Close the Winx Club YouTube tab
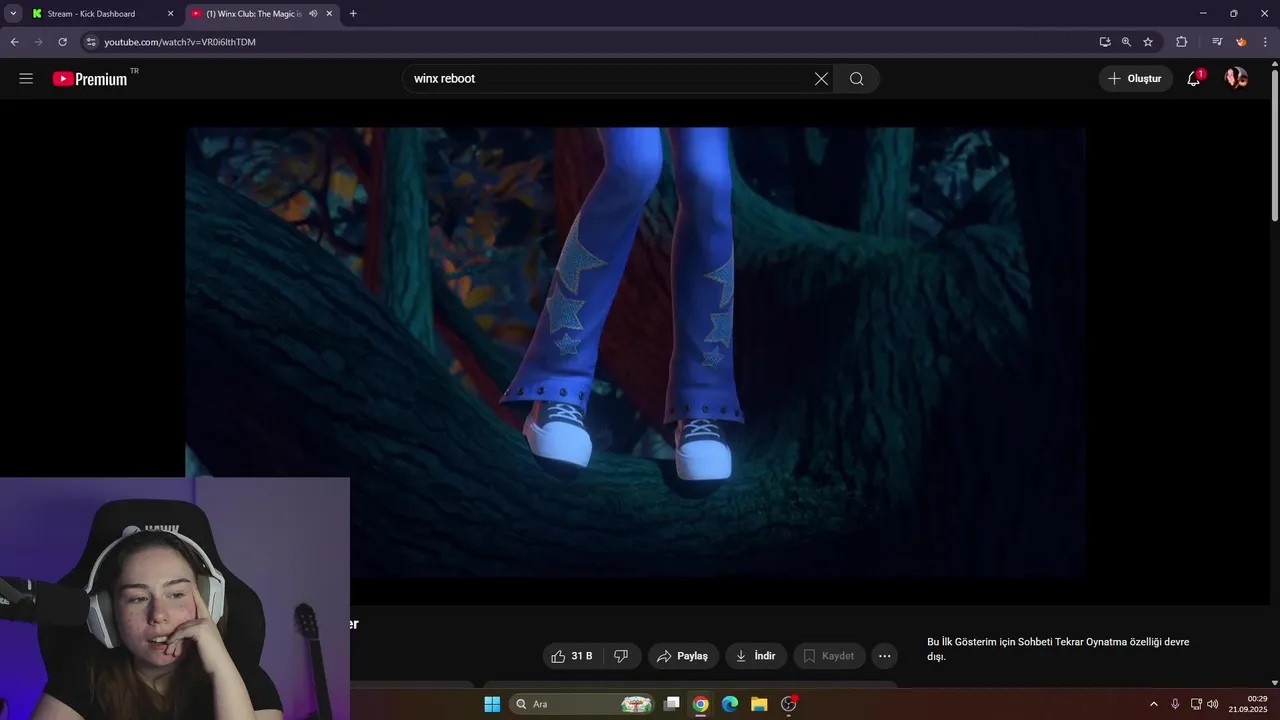Image resolution: width=1280 pixels, height=720 pixels. [329, 14]
